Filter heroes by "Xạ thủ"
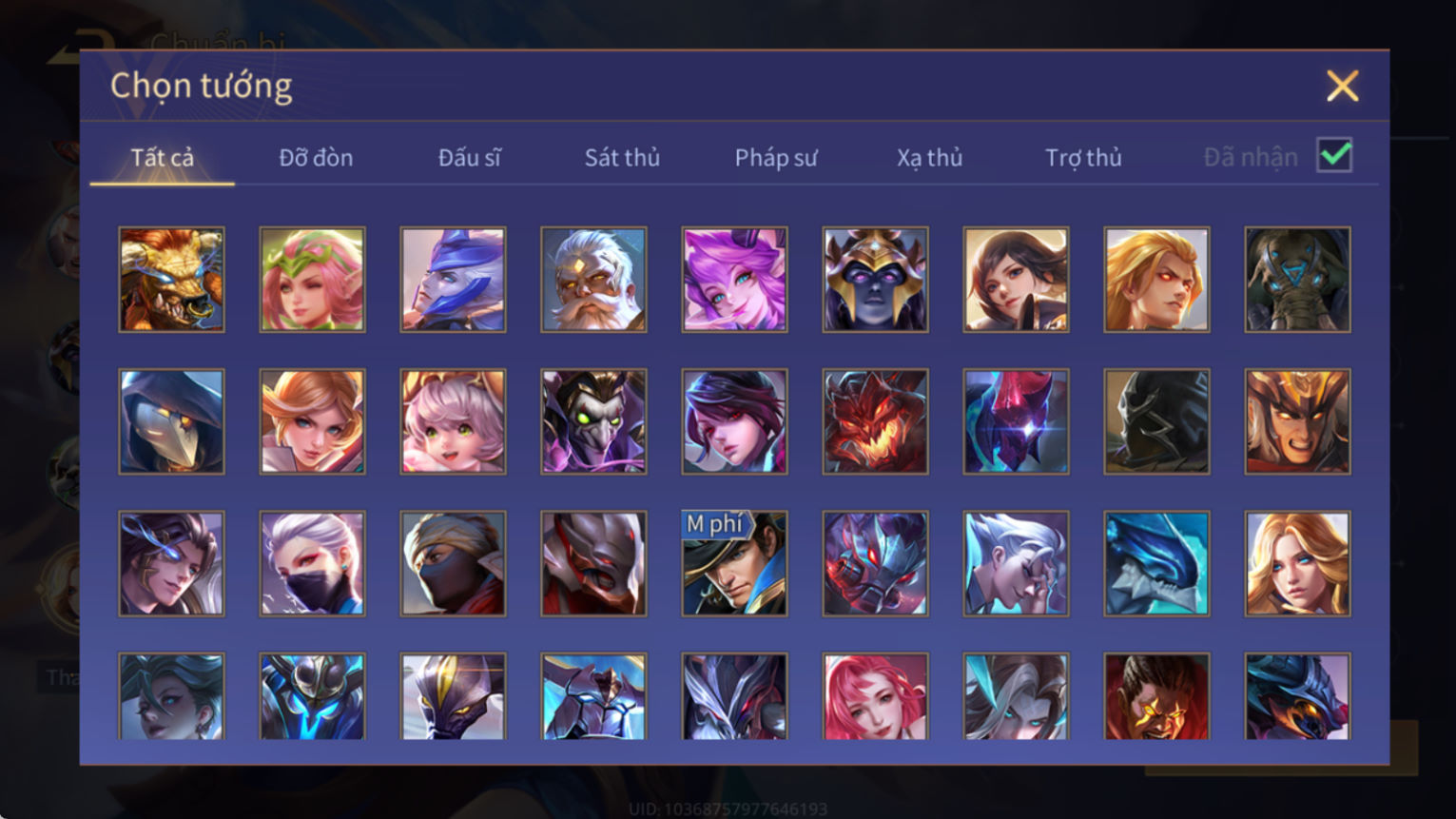This screenshot has width=1456, height=819. (929, 158)
